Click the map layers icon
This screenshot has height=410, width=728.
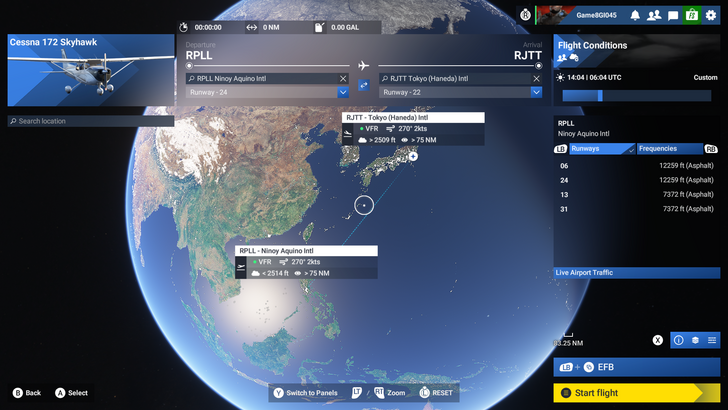pos(695,340)
